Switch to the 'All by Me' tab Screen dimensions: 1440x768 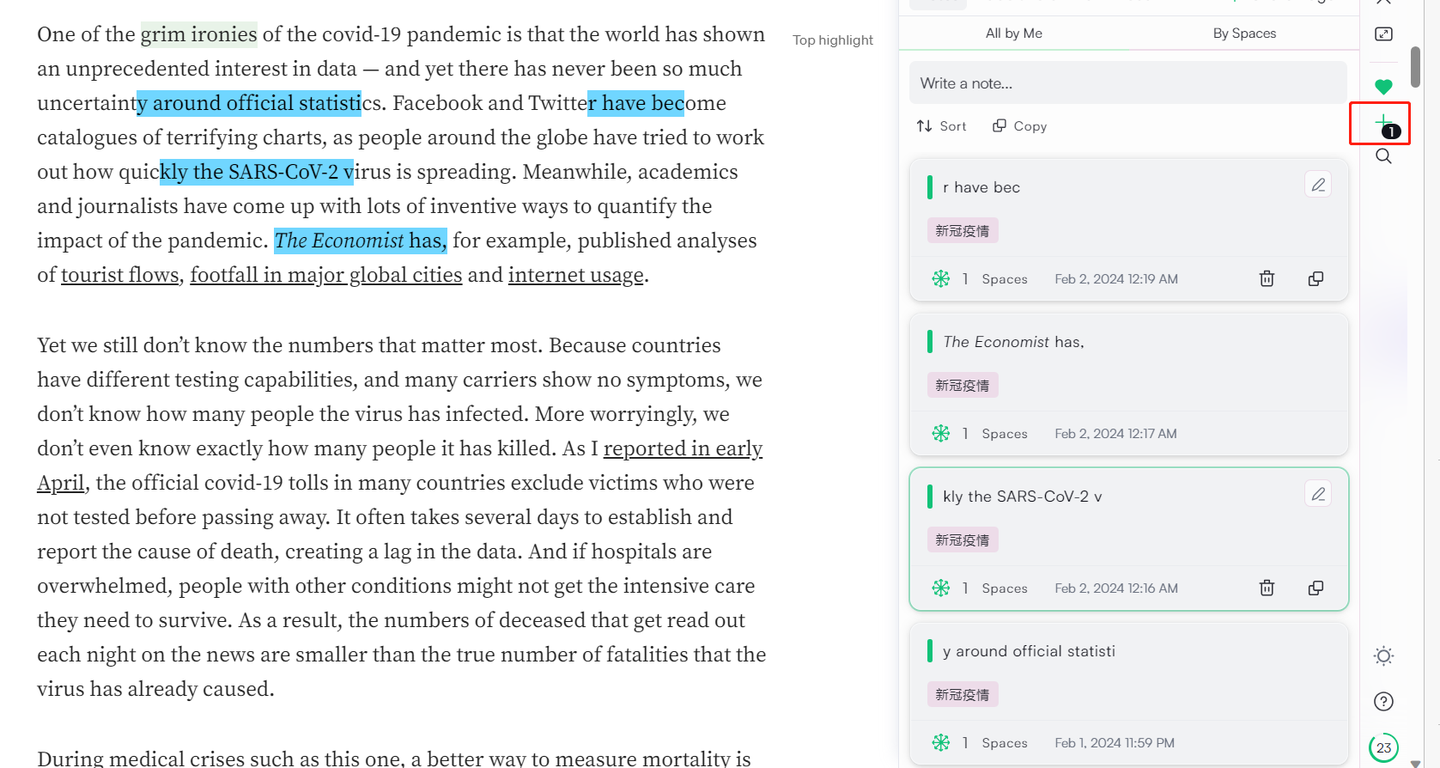[x=1013, y=33]
